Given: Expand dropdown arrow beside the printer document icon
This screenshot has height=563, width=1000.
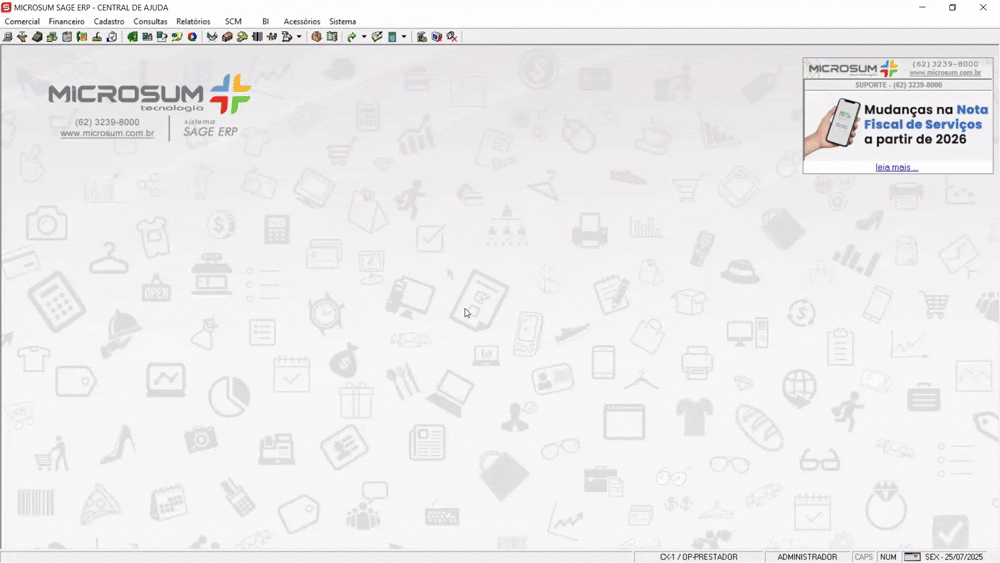Looking at the screenshot, I should pyautogui.click(x=299, y=37).
